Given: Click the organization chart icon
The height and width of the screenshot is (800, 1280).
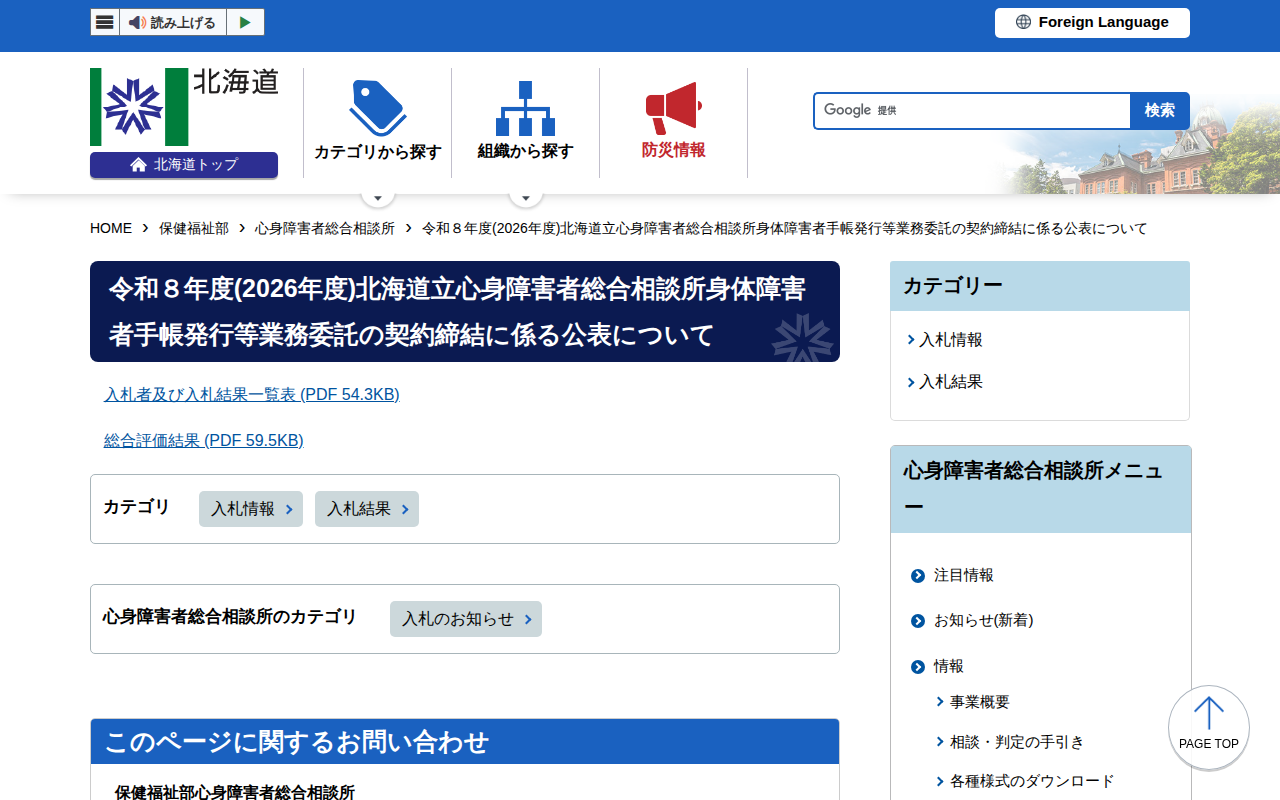Looking at the screenshot, I should coord(525,108).
